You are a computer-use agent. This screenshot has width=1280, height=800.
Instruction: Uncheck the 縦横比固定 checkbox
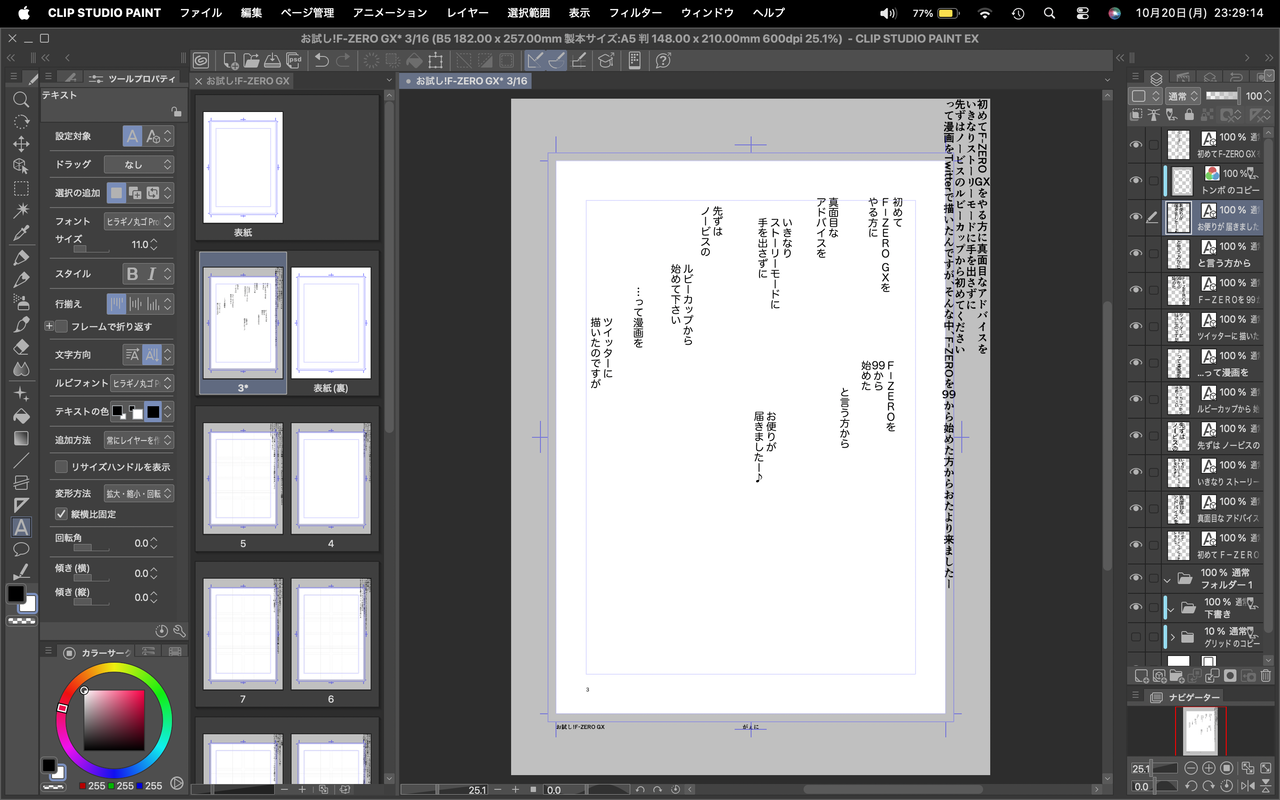(x=62, y=514)
